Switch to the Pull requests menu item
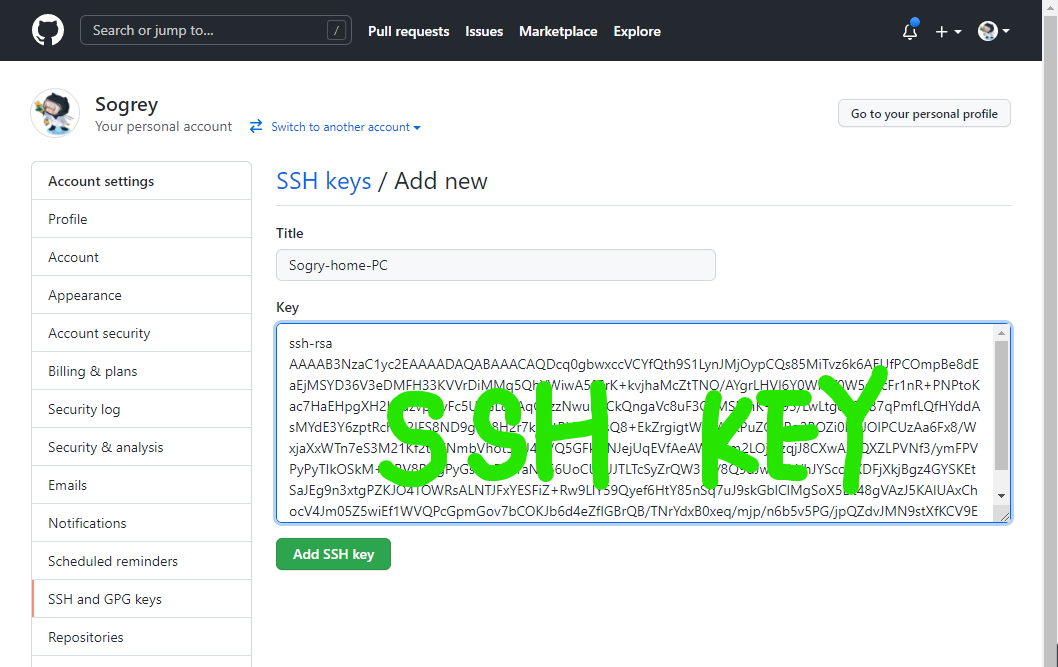The height and width of the screenshot is (667, 1058). (408, 31)
